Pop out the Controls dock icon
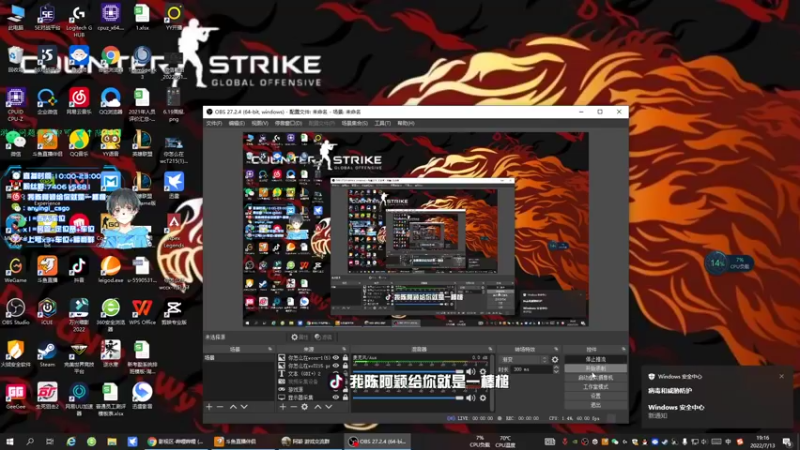Viewport: 800px width, 450px height. click(623, 349)
